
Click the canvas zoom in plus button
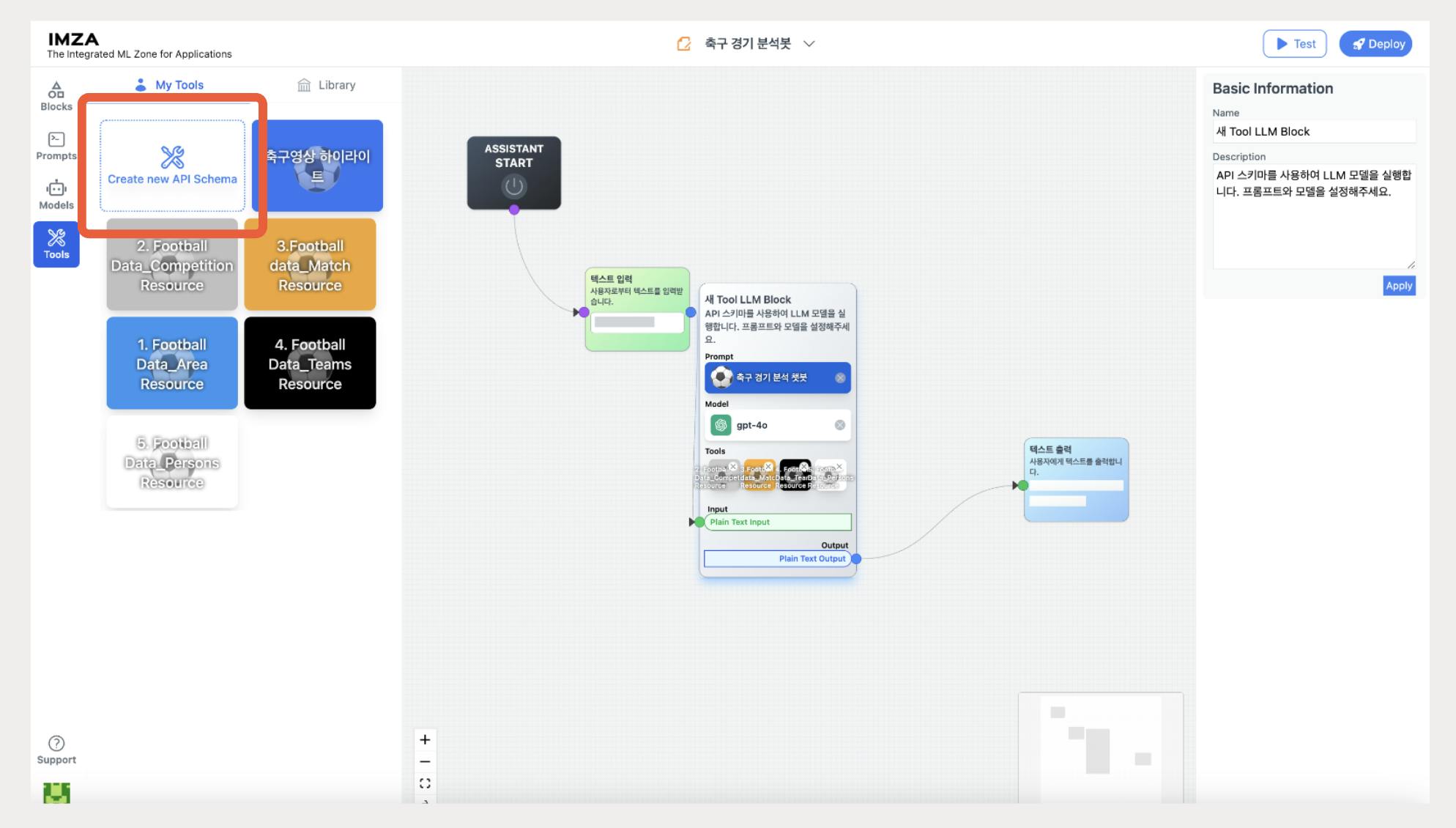(x=425, y=739)
